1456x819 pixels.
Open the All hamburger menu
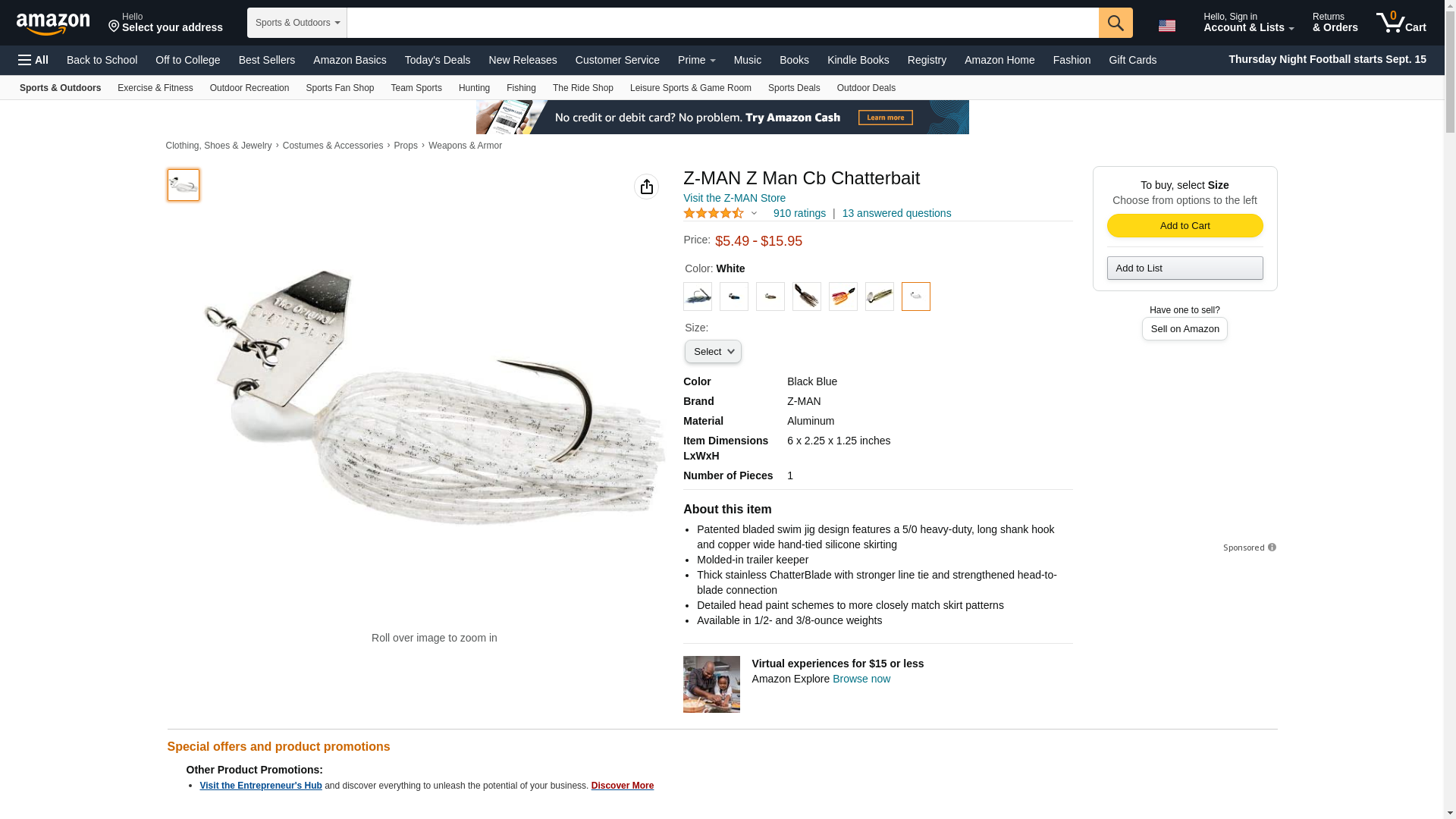coord(33,60)
